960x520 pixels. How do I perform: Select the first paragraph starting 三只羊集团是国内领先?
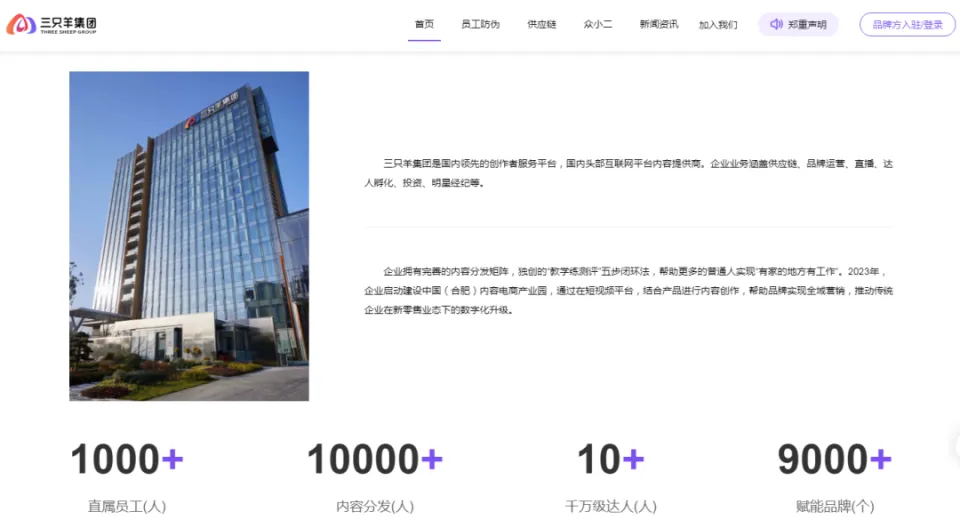point(629,173)
